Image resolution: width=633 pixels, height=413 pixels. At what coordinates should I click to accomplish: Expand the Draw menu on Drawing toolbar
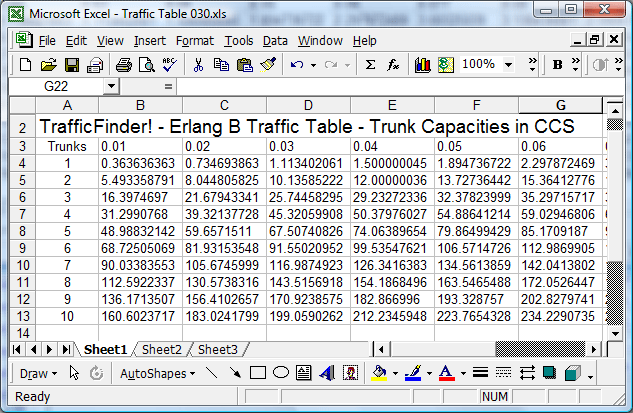pos(38,374)
